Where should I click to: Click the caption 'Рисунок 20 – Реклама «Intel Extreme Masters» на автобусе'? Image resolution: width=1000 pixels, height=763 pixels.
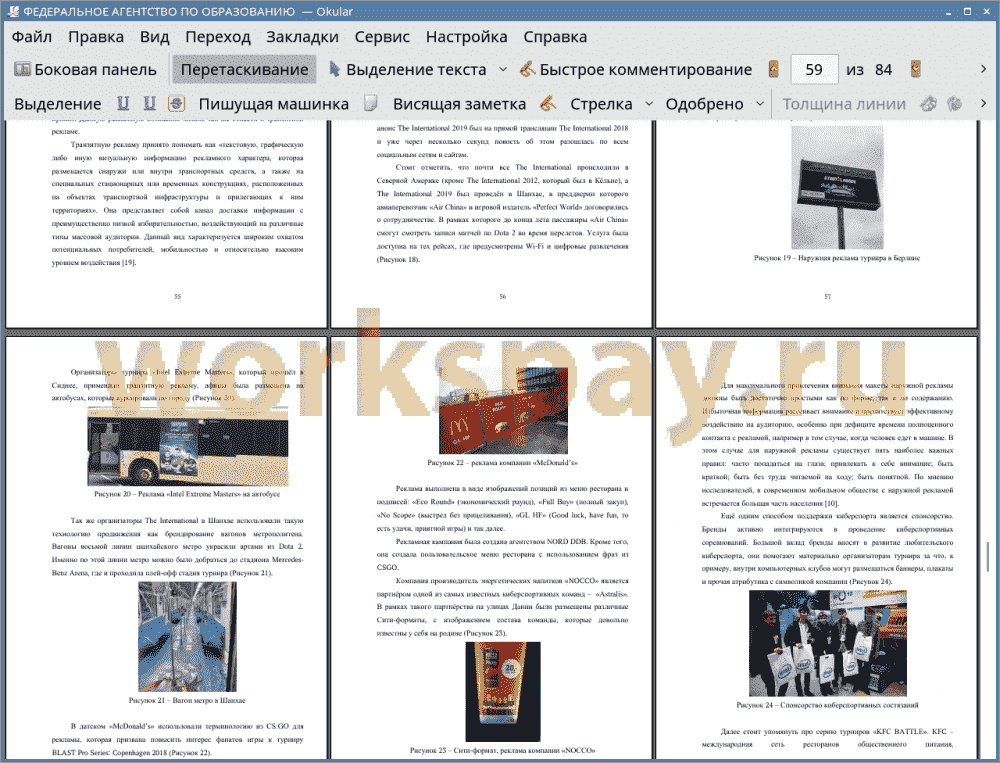(x=187, y=494)
